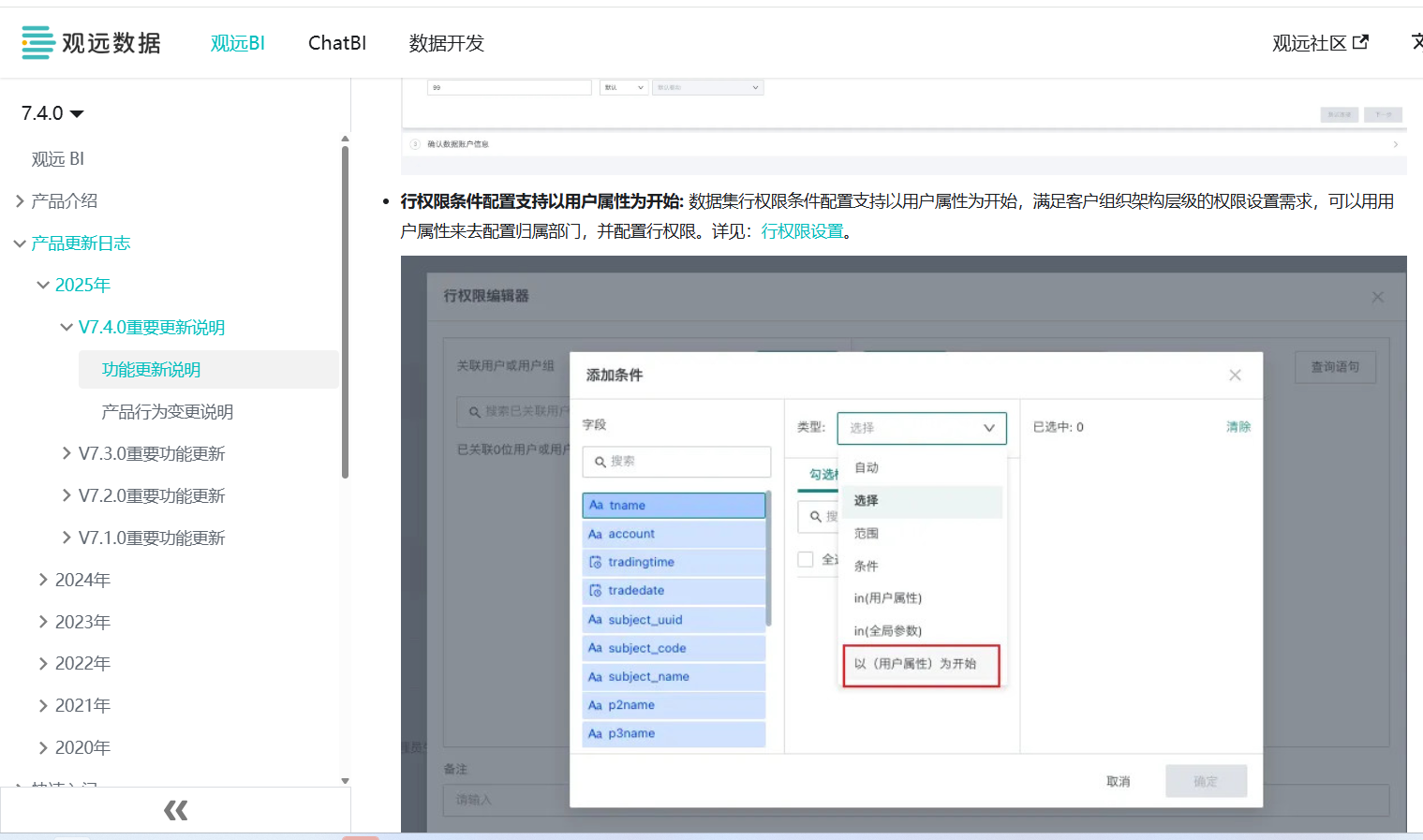1423x840 pixels.
Task: Open 观远社区 via the external link icon
Action: coord(1358,42)
